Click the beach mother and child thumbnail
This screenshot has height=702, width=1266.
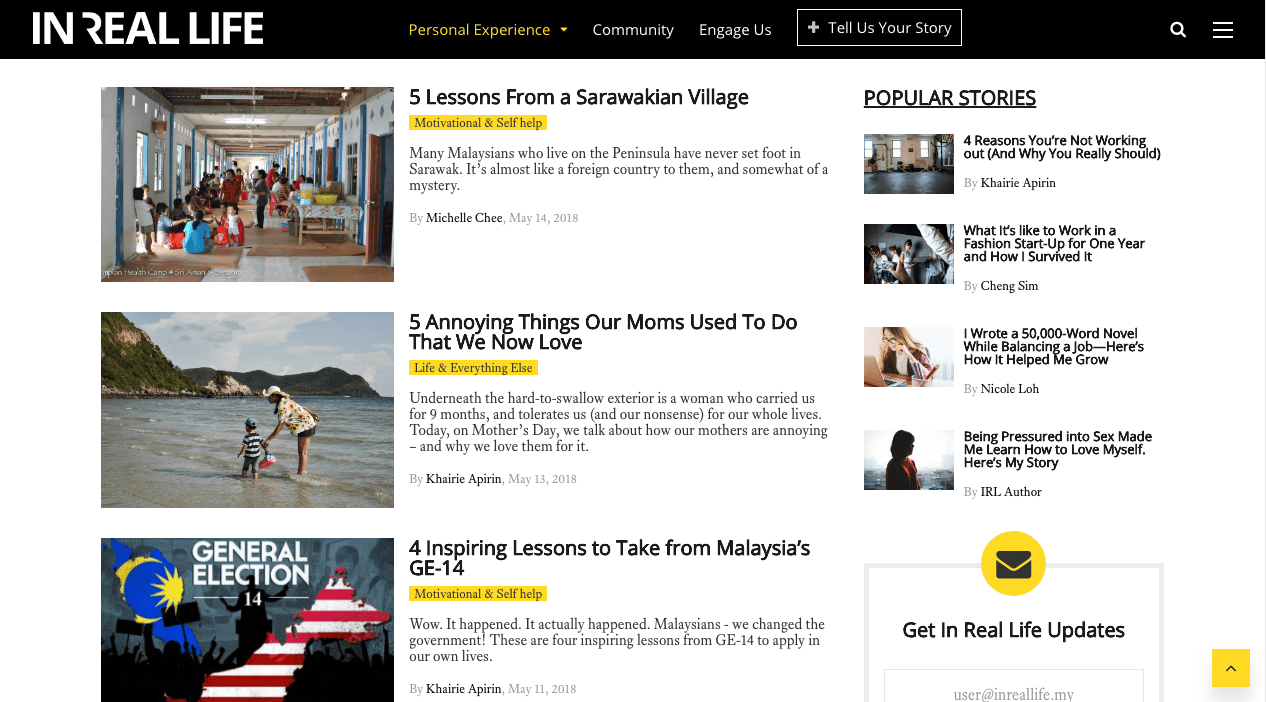(247, 410)
